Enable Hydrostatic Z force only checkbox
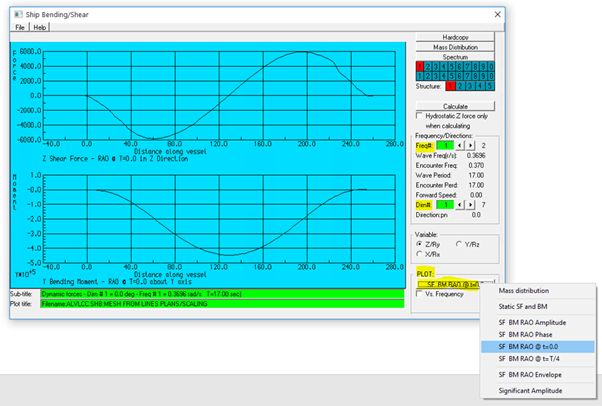The image size is (602, 406). pos(420,117)
